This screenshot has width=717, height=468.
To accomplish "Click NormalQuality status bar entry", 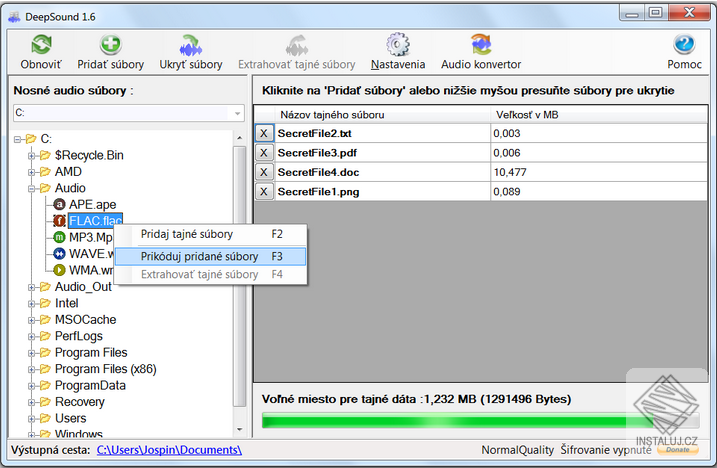I will [x=517, y=450].
